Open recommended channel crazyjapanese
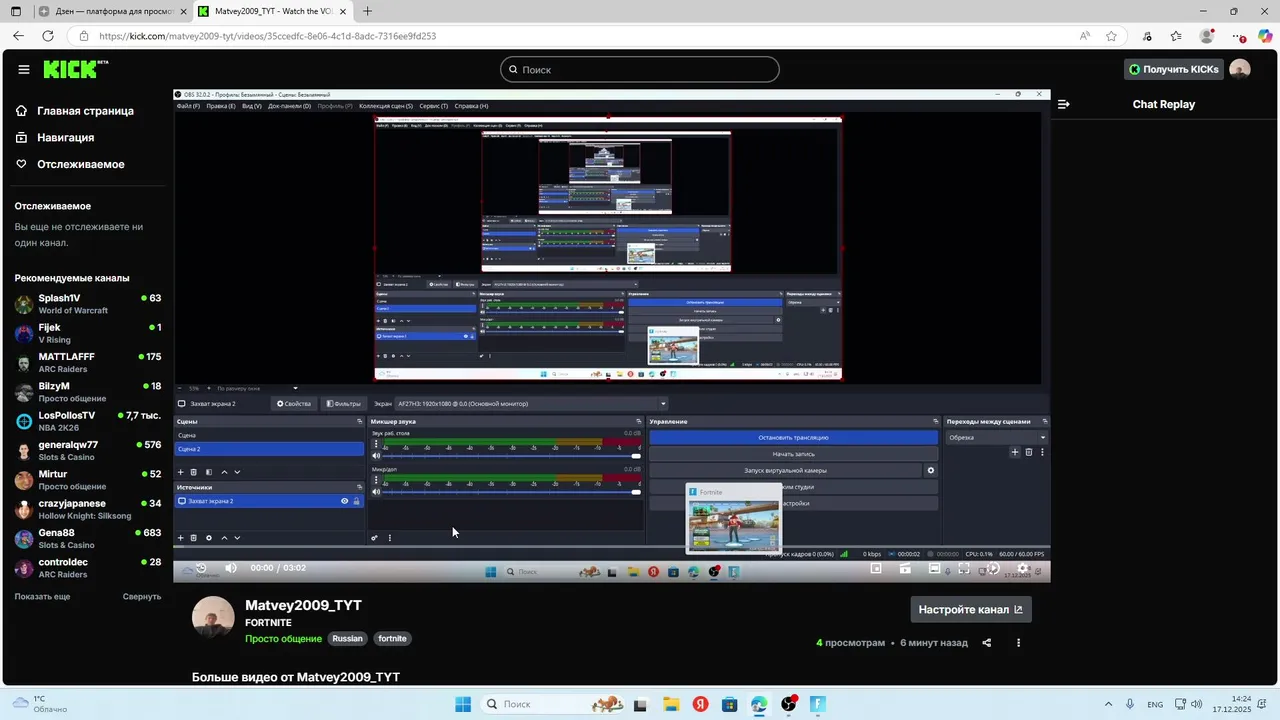The width and height of the screenshot is (1280, 720). point(88,509)
